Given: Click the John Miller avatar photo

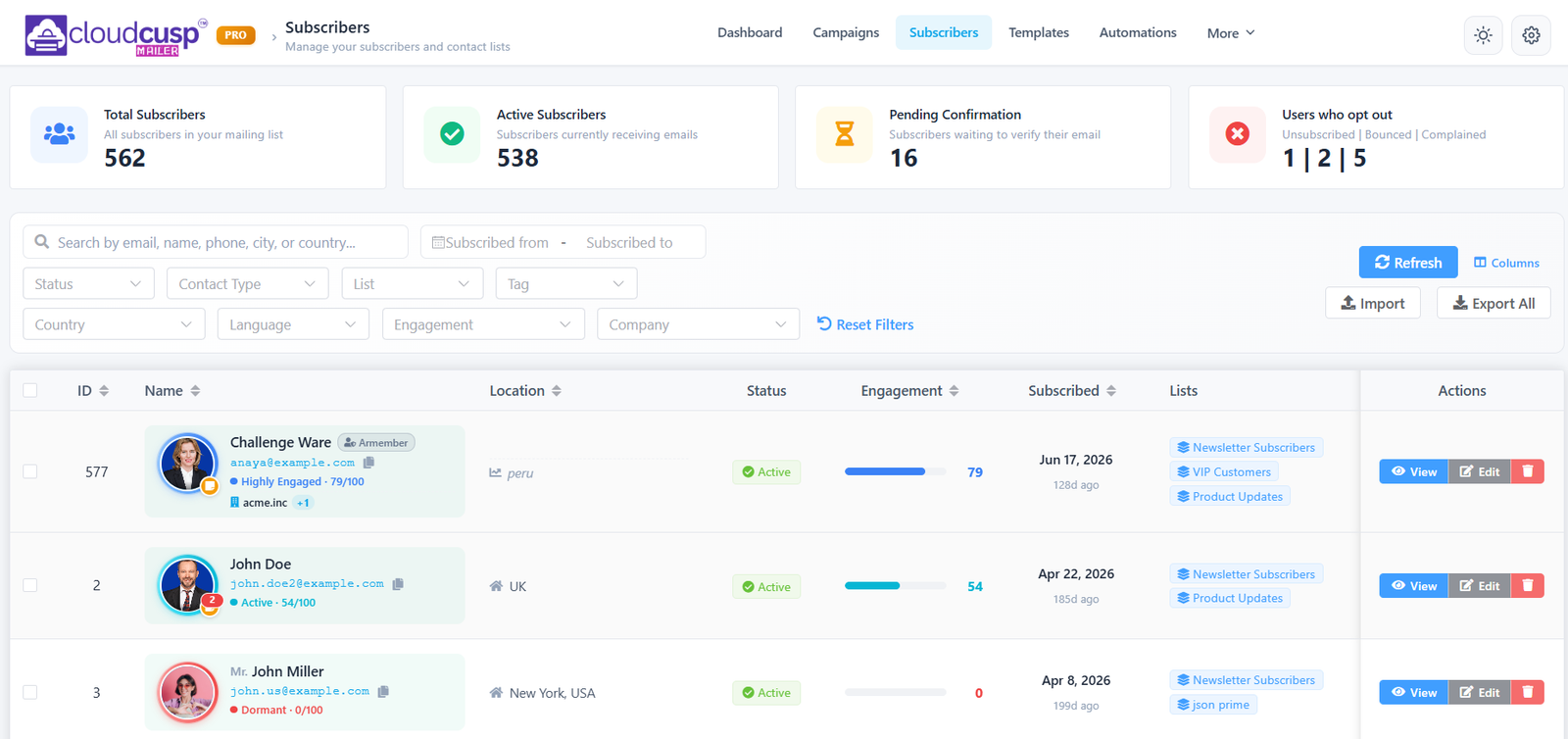Looking at the screenshot, I should (x=187, y=691).
